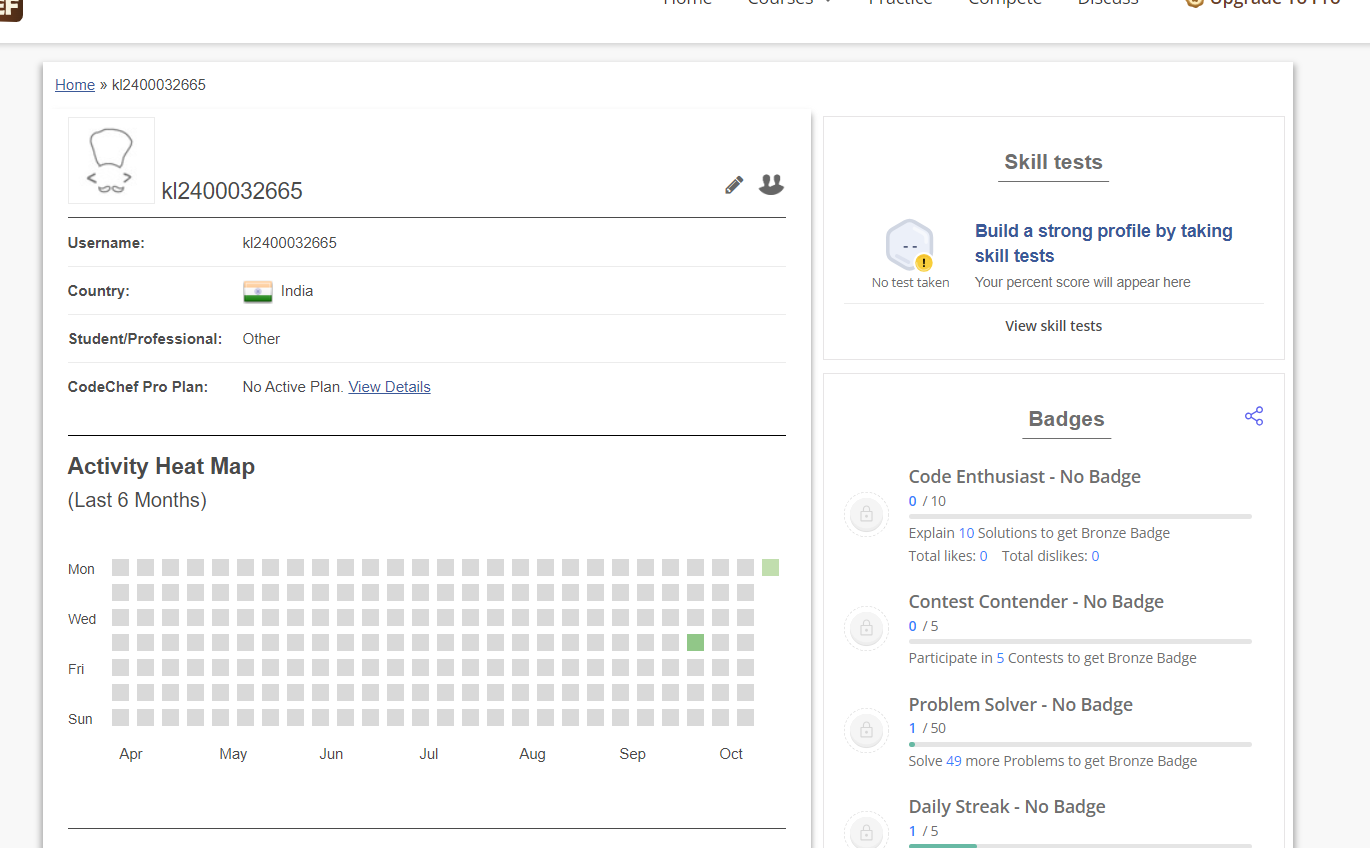1370x848 pixels.
Task: Open the View Details link for Pro Plan
Action: (x=389, y=387)
